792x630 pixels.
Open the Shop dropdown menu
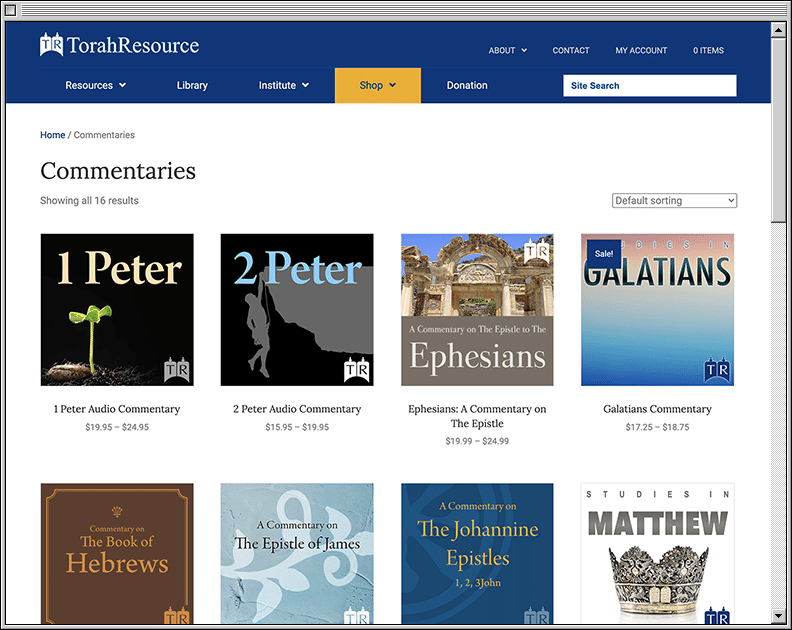378,86
